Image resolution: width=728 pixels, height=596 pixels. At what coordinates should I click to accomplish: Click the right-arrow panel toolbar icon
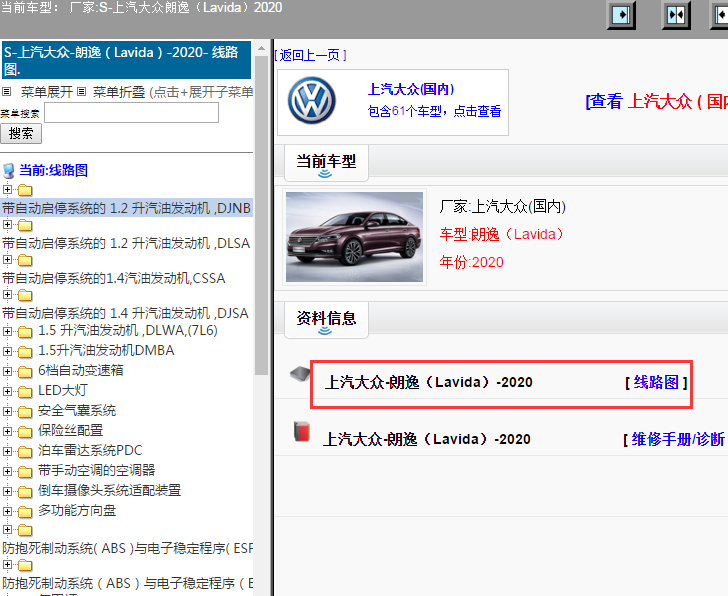pos(621,15)
